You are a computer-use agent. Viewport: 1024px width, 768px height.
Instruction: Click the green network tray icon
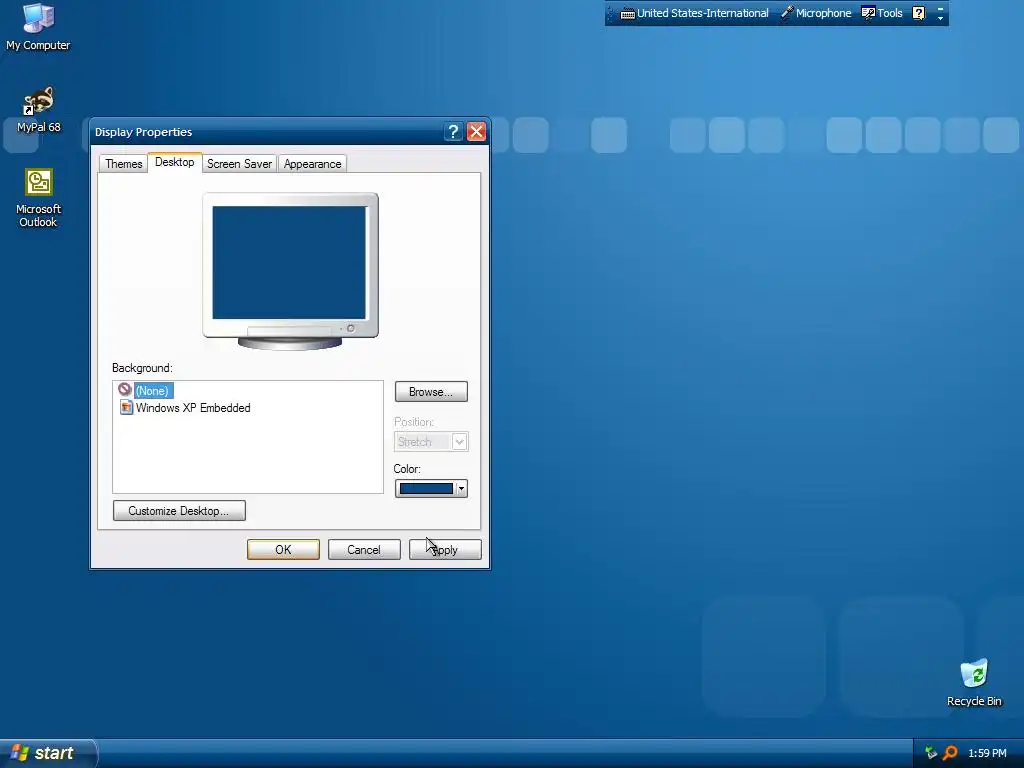931,753
